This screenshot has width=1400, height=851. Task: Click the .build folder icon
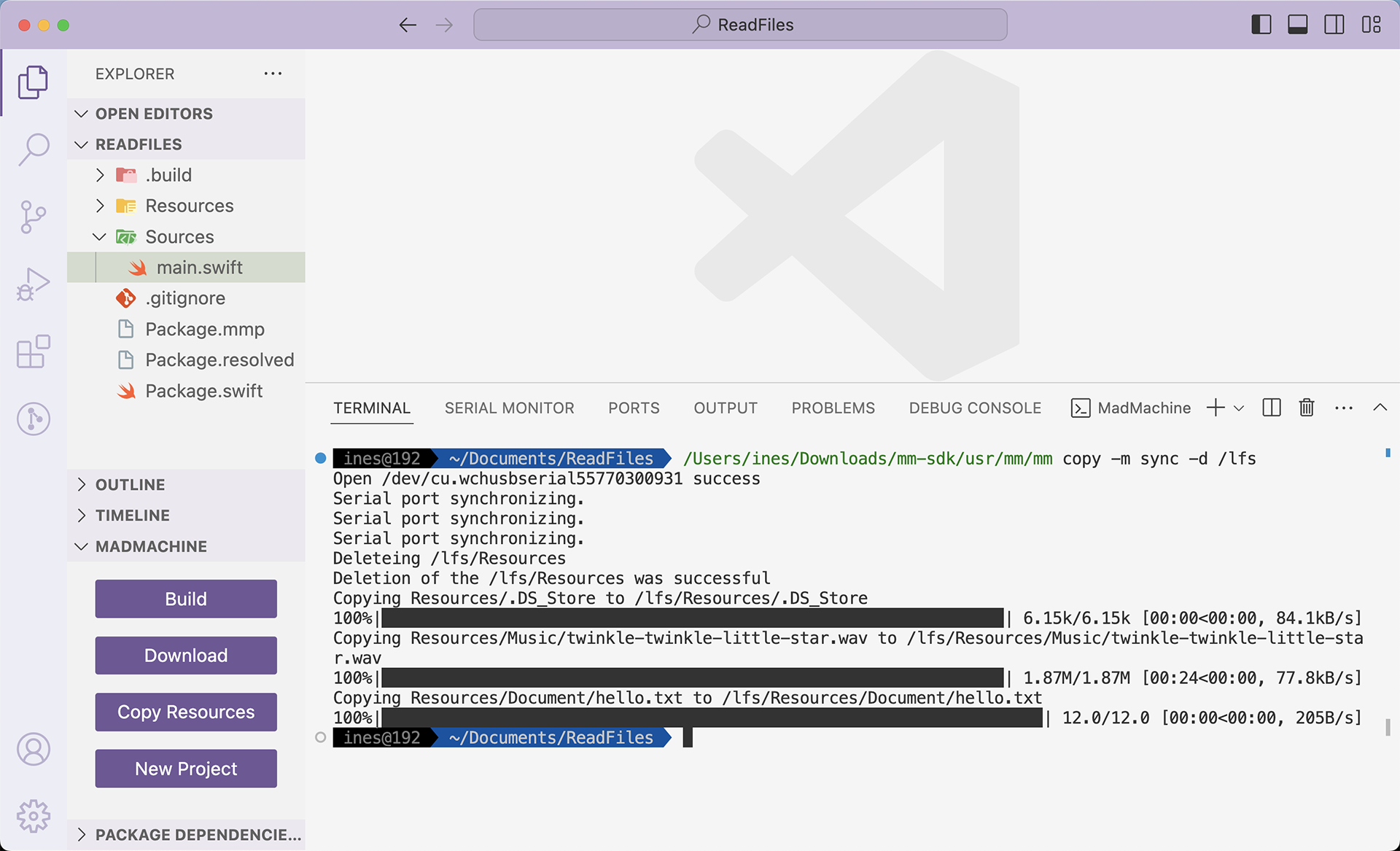(x=126, y=175)
